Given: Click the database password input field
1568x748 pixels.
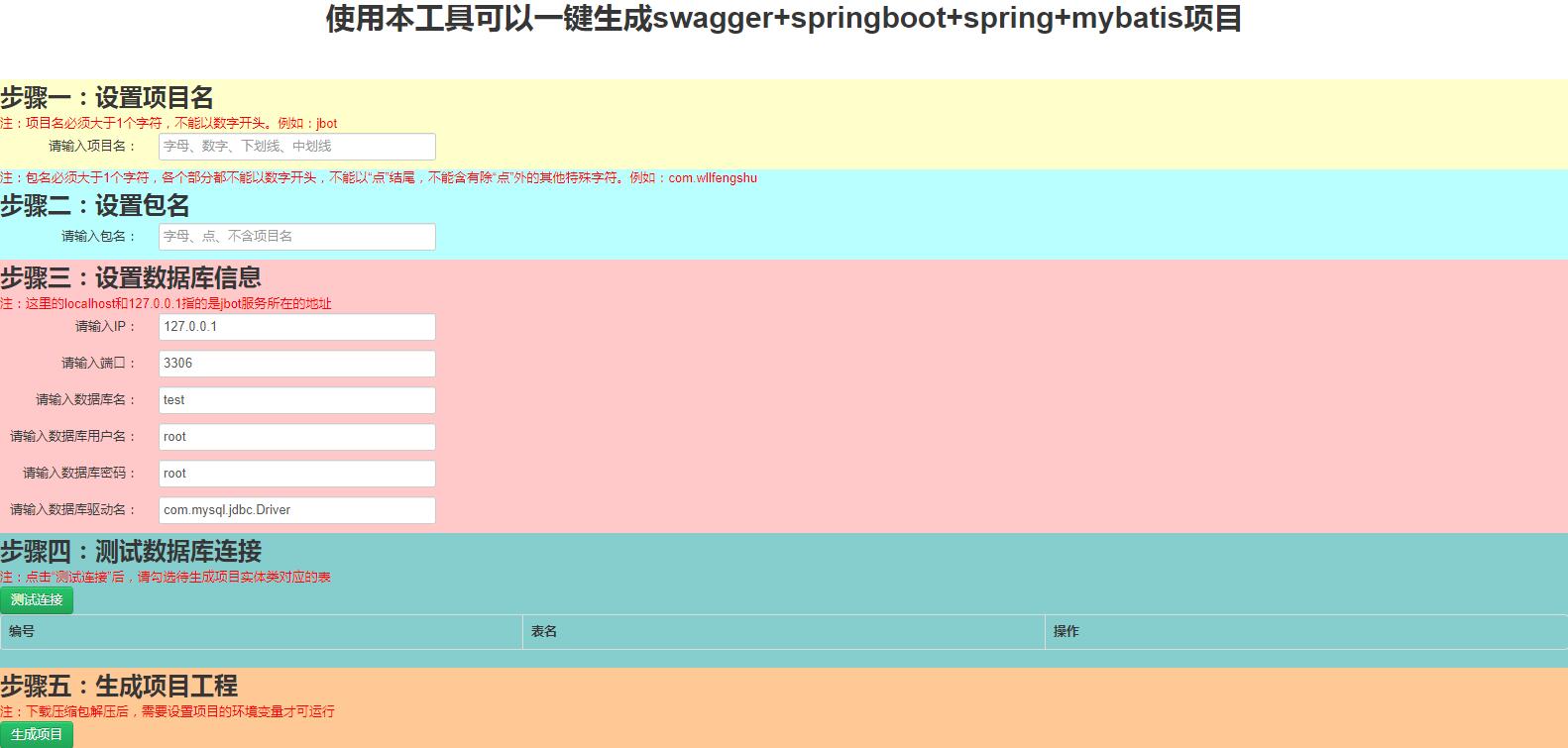Looking at the screenshot, I should click(x=296, y=474).
